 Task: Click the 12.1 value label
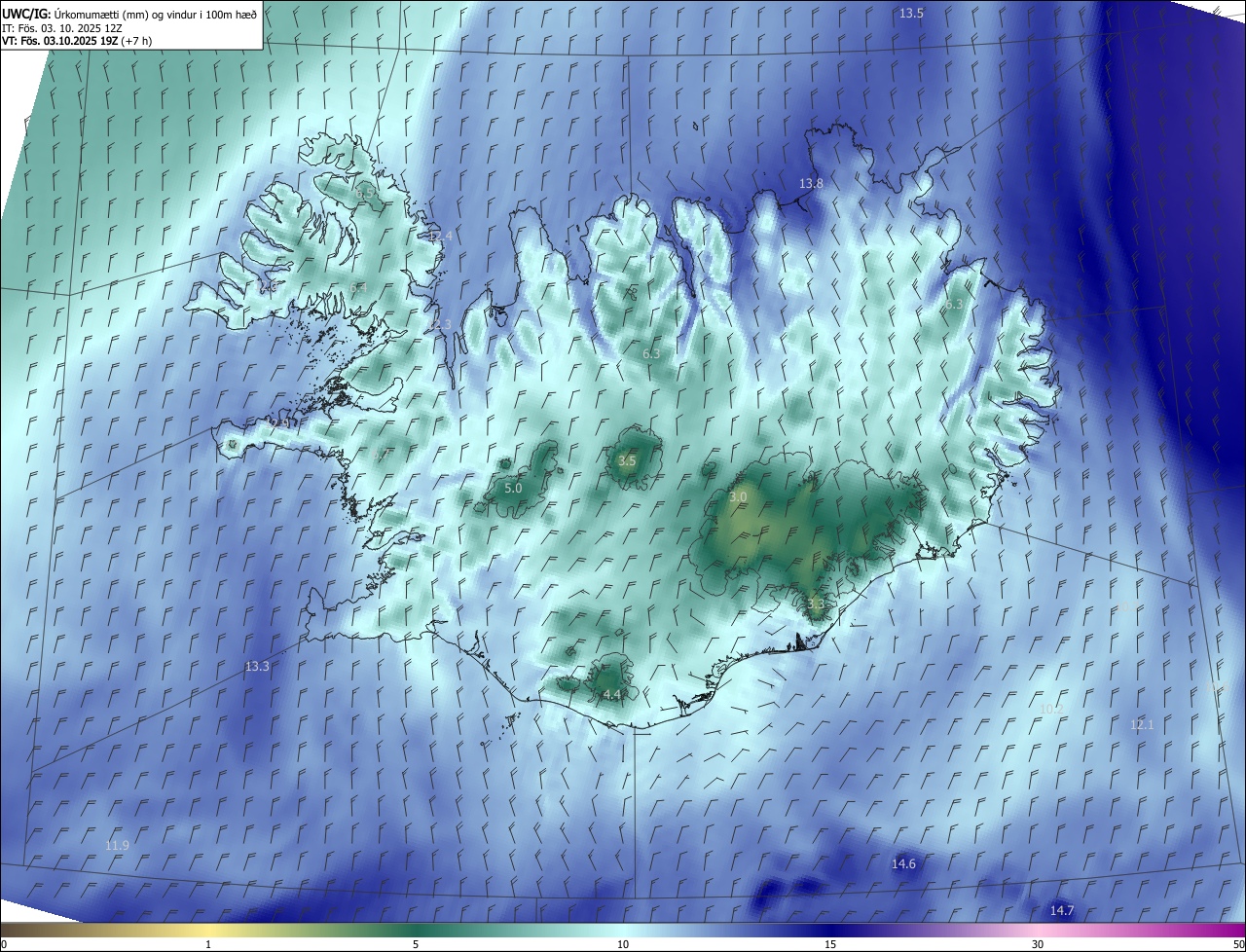click(x=1142, y=724)
